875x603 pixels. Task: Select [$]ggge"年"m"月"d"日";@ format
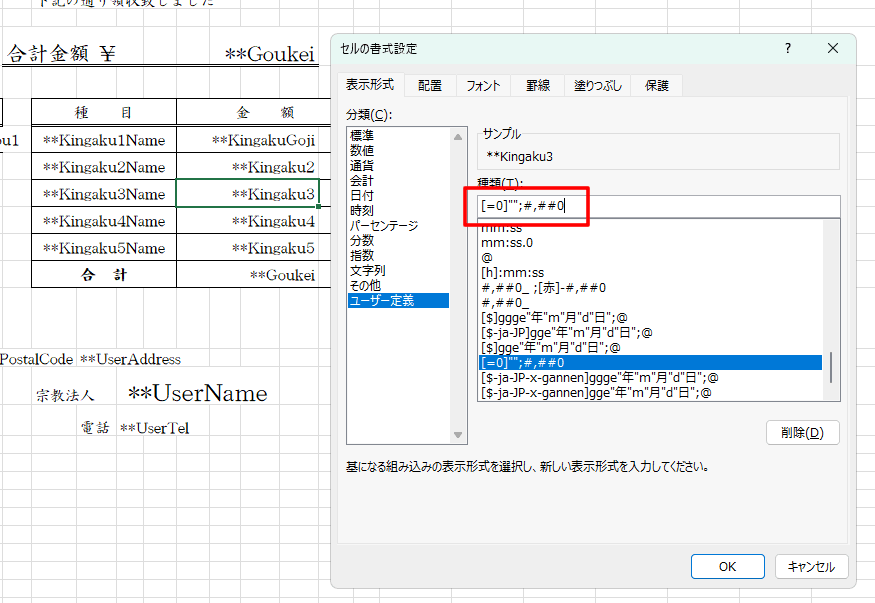(651, 318)
